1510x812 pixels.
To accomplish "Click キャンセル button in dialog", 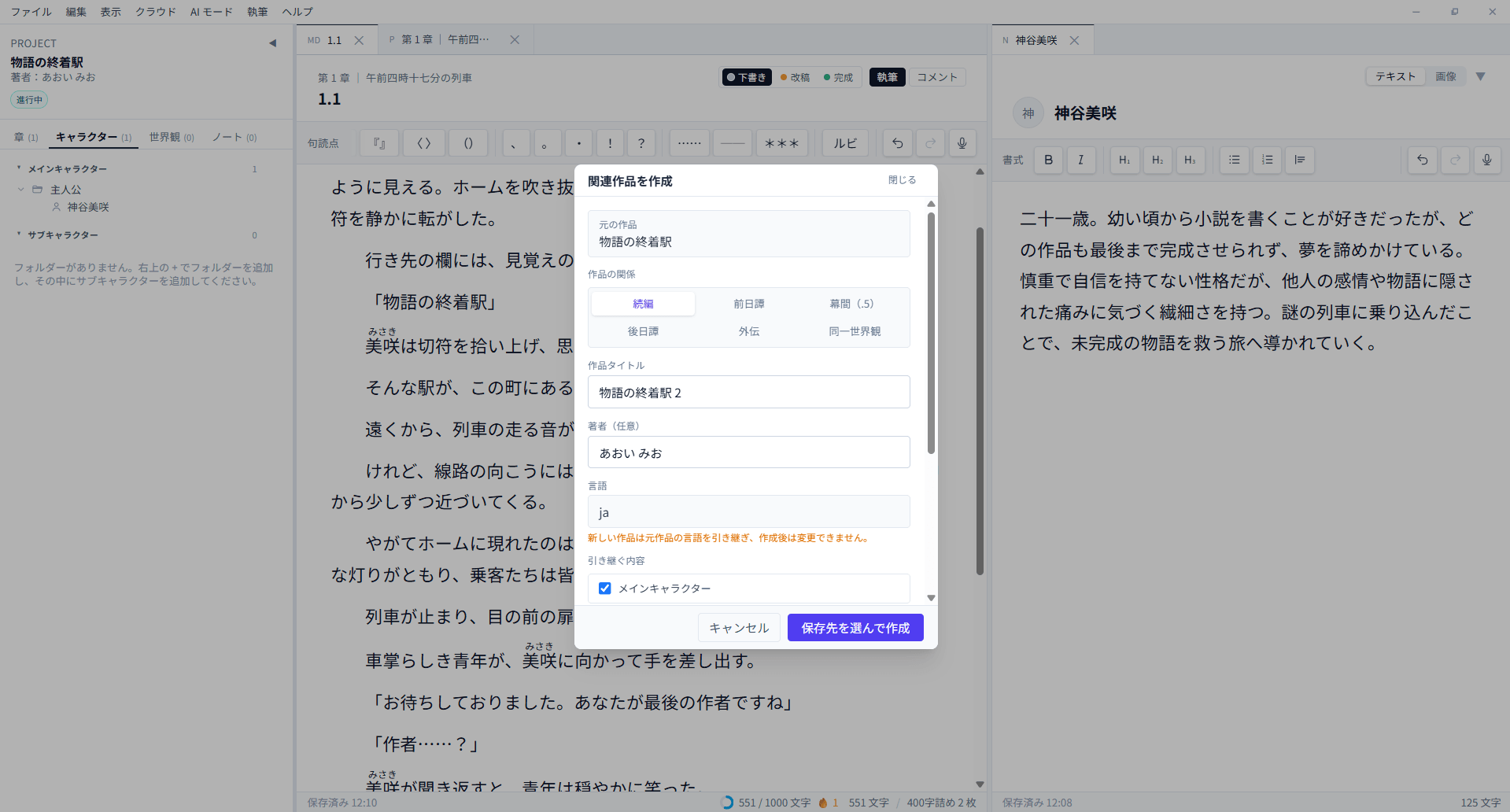I will coord(739,628).
